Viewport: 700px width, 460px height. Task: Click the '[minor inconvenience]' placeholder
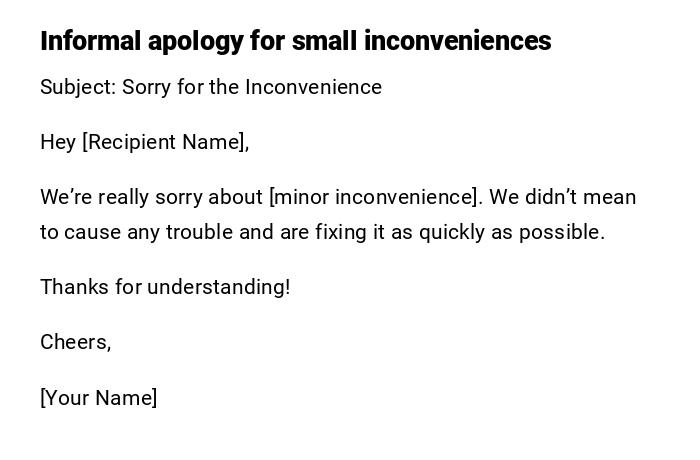click(x=374, y=197)
